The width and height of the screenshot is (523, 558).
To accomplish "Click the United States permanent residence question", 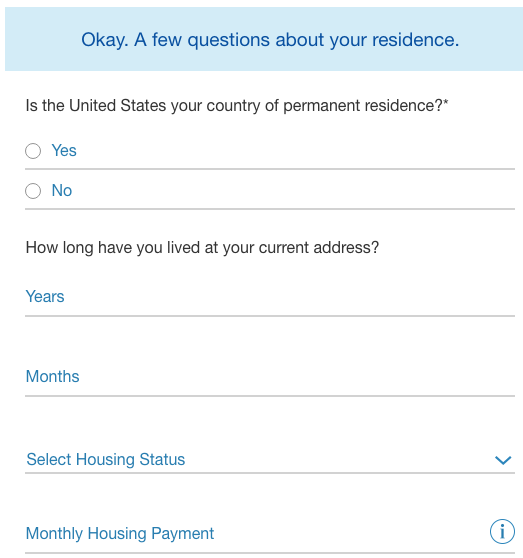I will coord(237,106).
